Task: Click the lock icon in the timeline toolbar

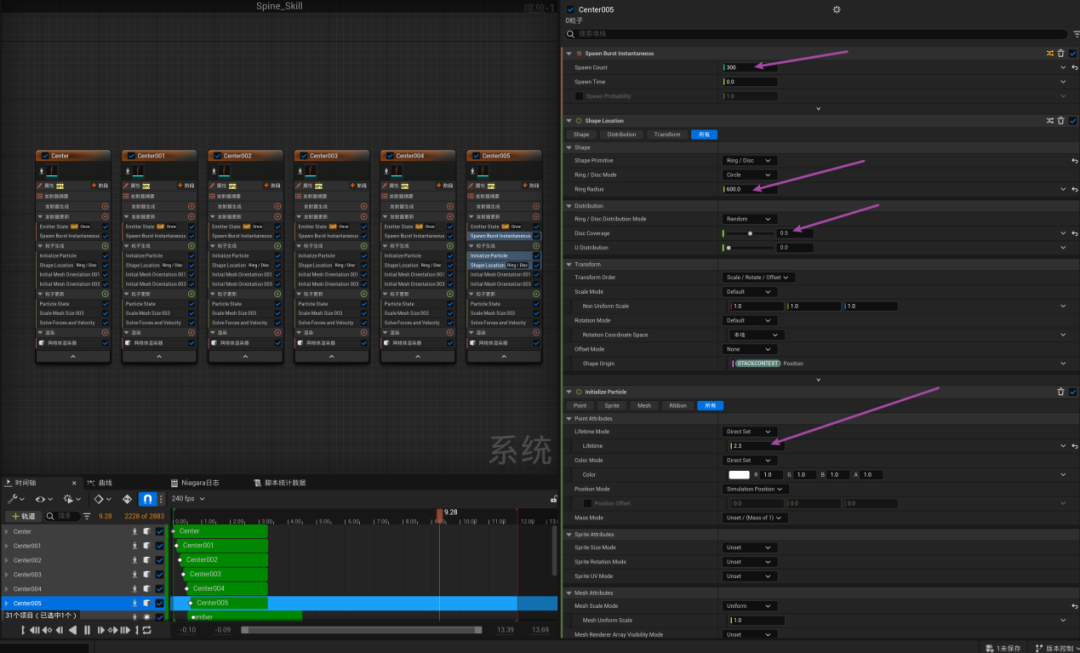Action: click(553, 499)
